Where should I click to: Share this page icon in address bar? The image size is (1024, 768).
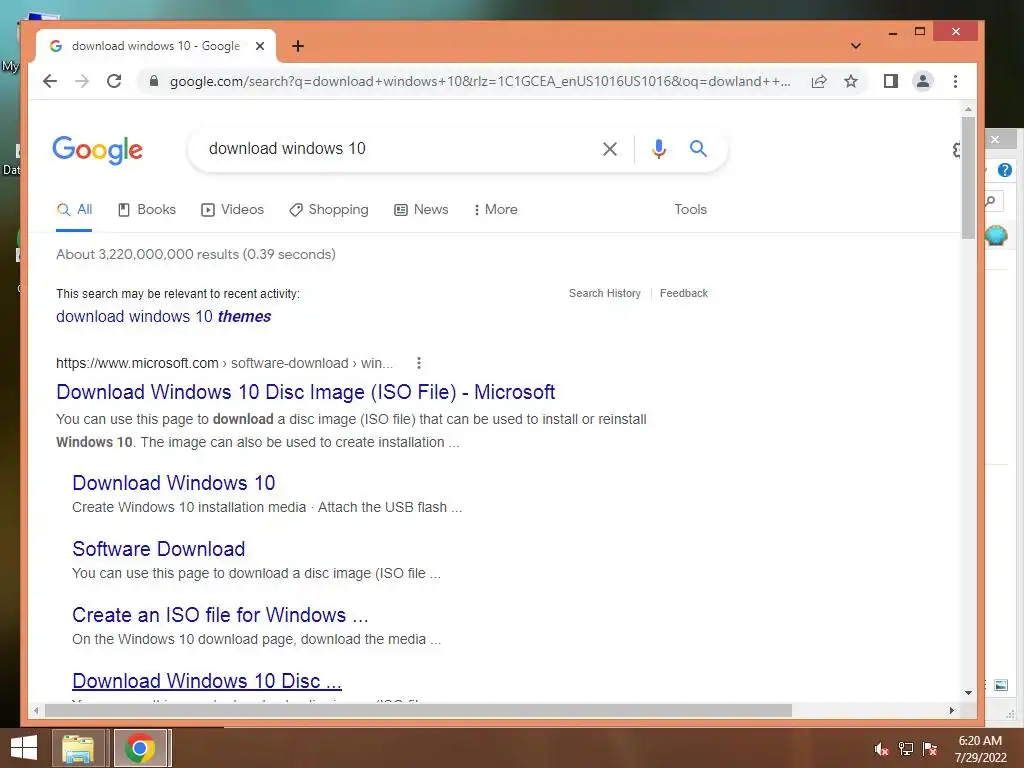pyautogui.click(x=819, y=81)
